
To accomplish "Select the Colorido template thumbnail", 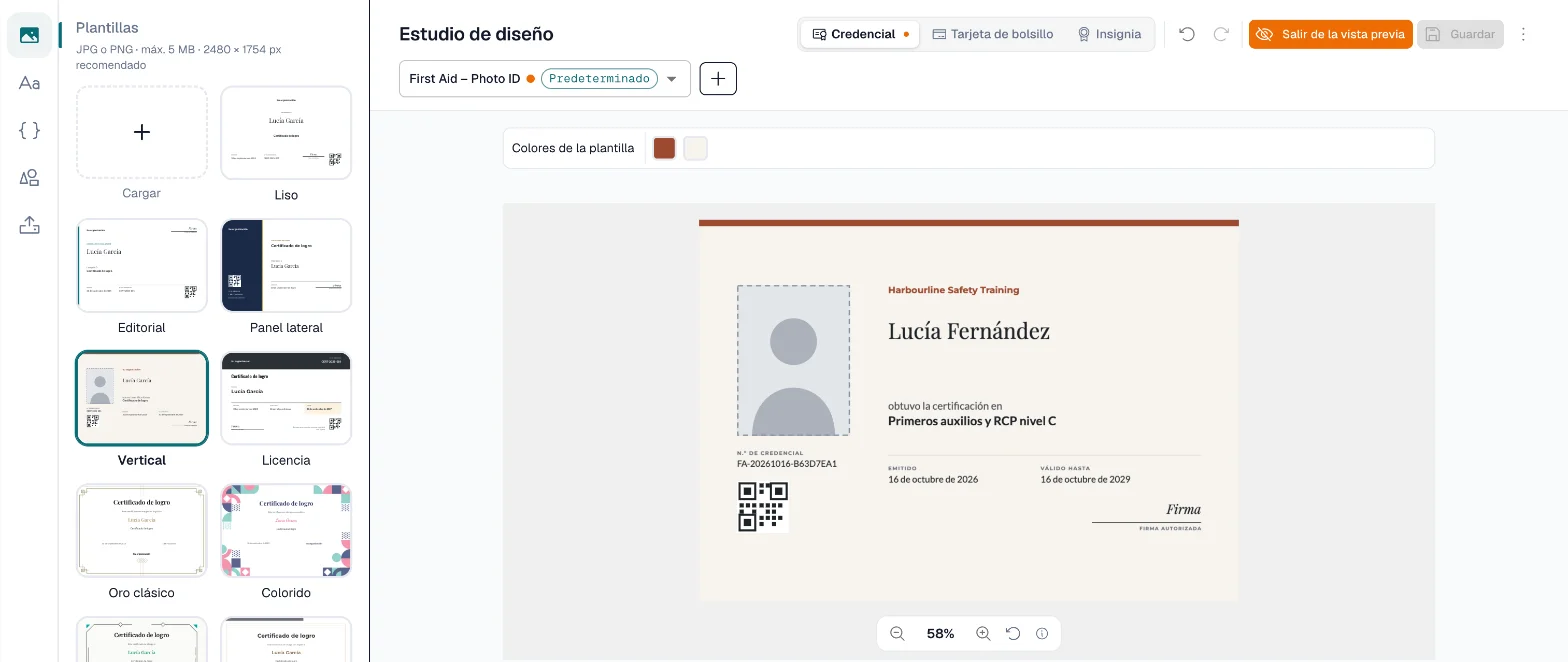I will [286, 531].
